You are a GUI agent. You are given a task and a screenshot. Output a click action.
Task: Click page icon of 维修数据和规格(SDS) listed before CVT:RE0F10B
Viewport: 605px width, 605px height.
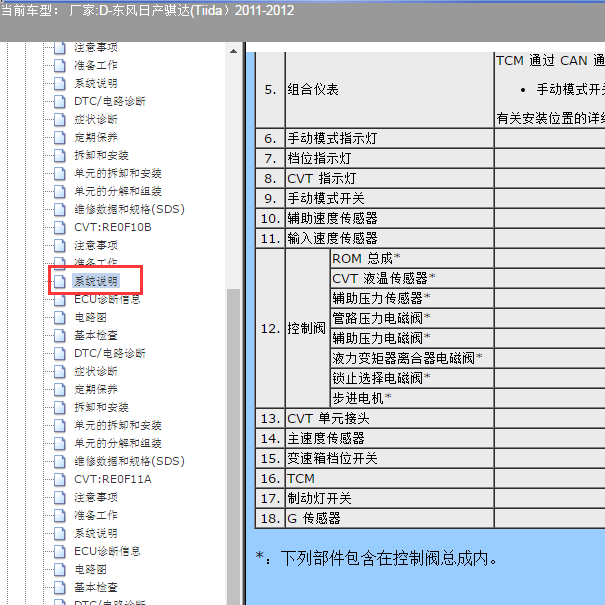(60, 209)
